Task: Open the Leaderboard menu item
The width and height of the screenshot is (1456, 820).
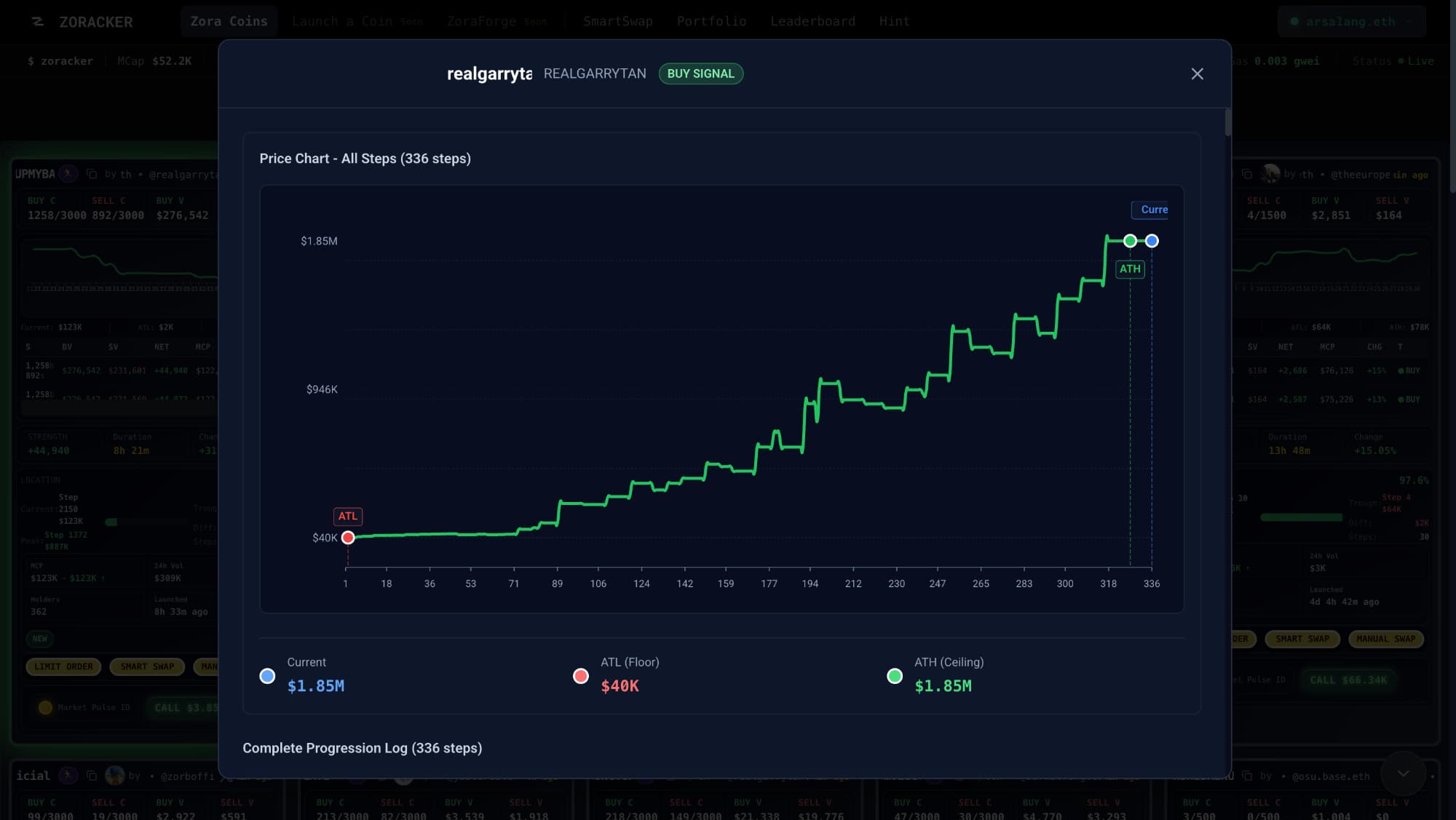Action: [812, 22]
